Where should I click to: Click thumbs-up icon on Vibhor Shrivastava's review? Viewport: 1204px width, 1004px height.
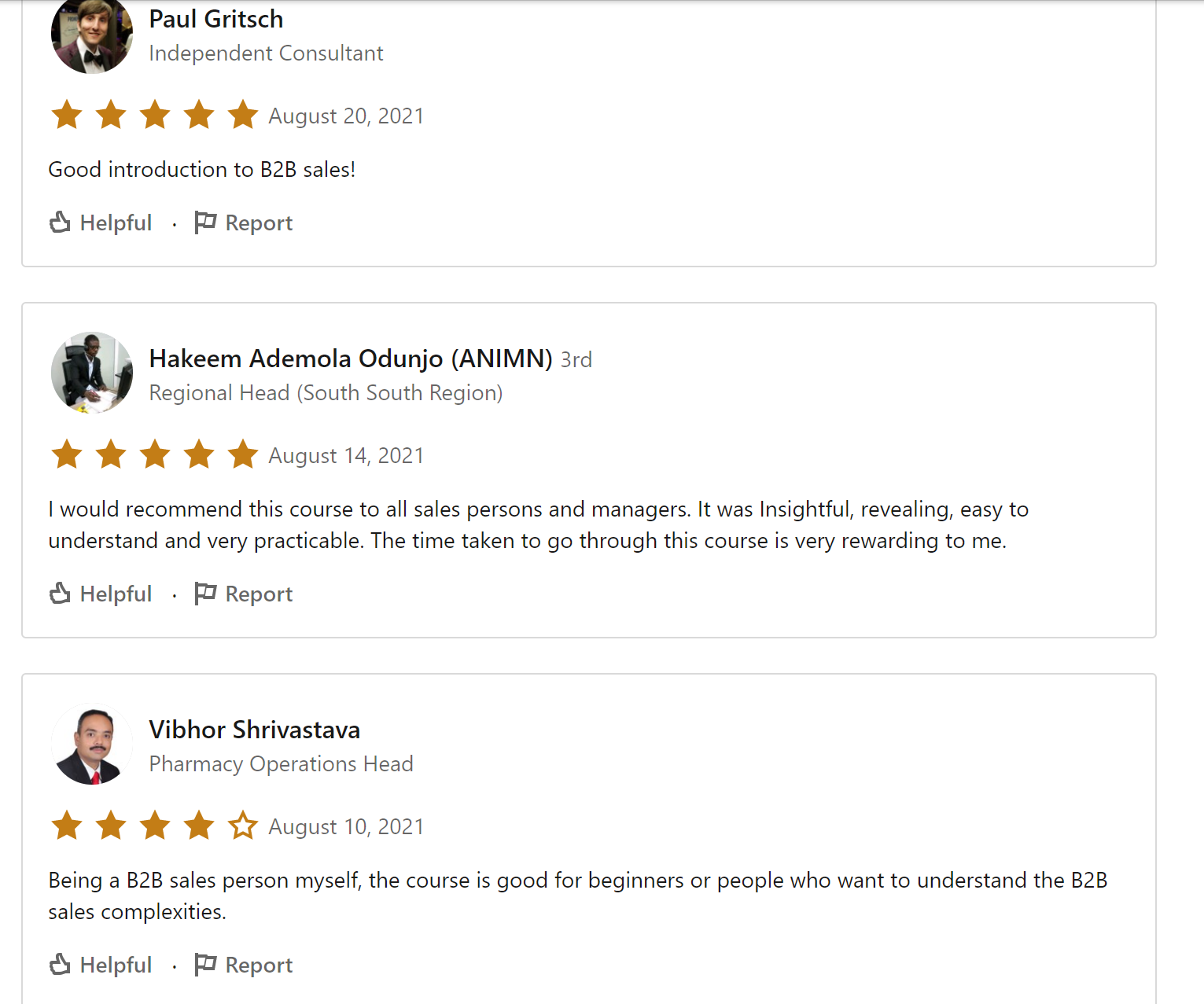tap(60, 965)
